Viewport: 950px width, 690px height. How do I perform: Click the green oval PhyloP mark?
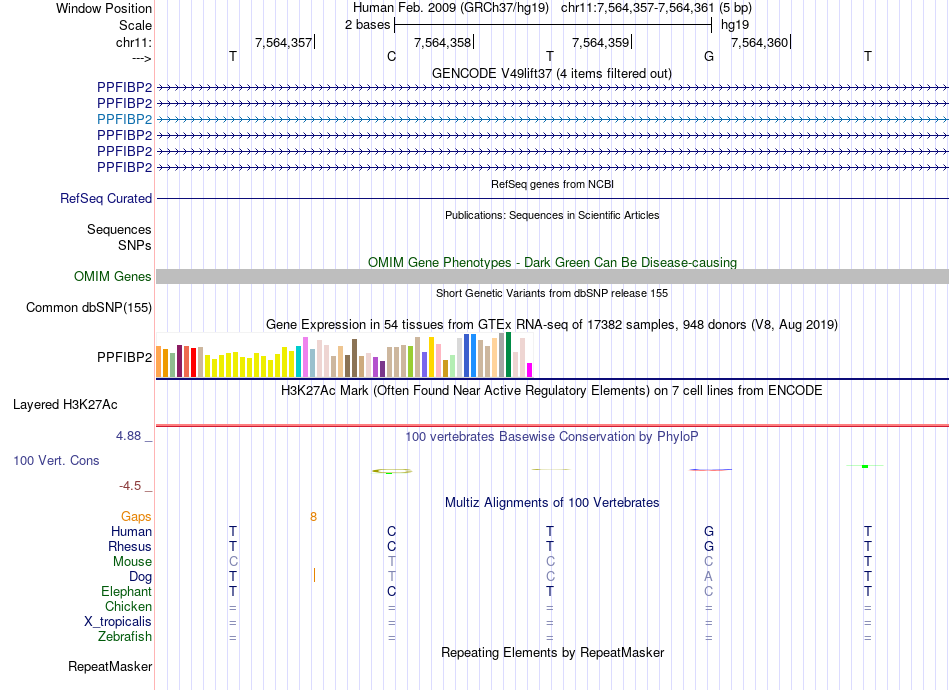pos(392,471)
